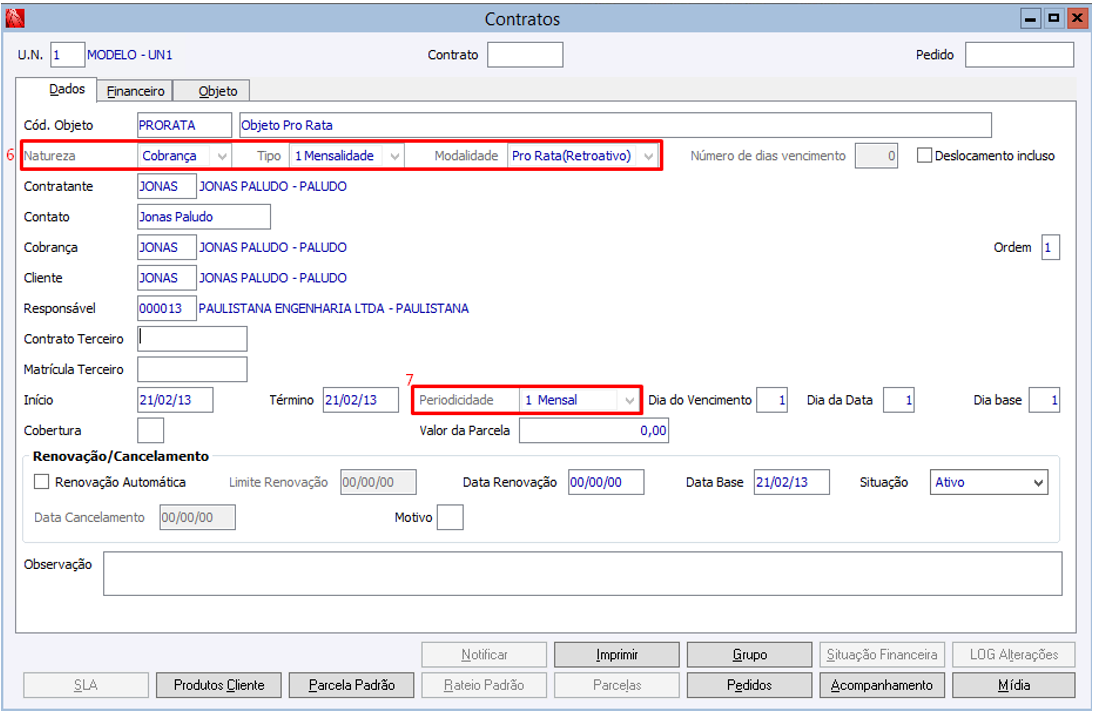The height and width of the screenshot is (714, 1095).
Task: Click the Contrato number field
Action: pos(525,54)
